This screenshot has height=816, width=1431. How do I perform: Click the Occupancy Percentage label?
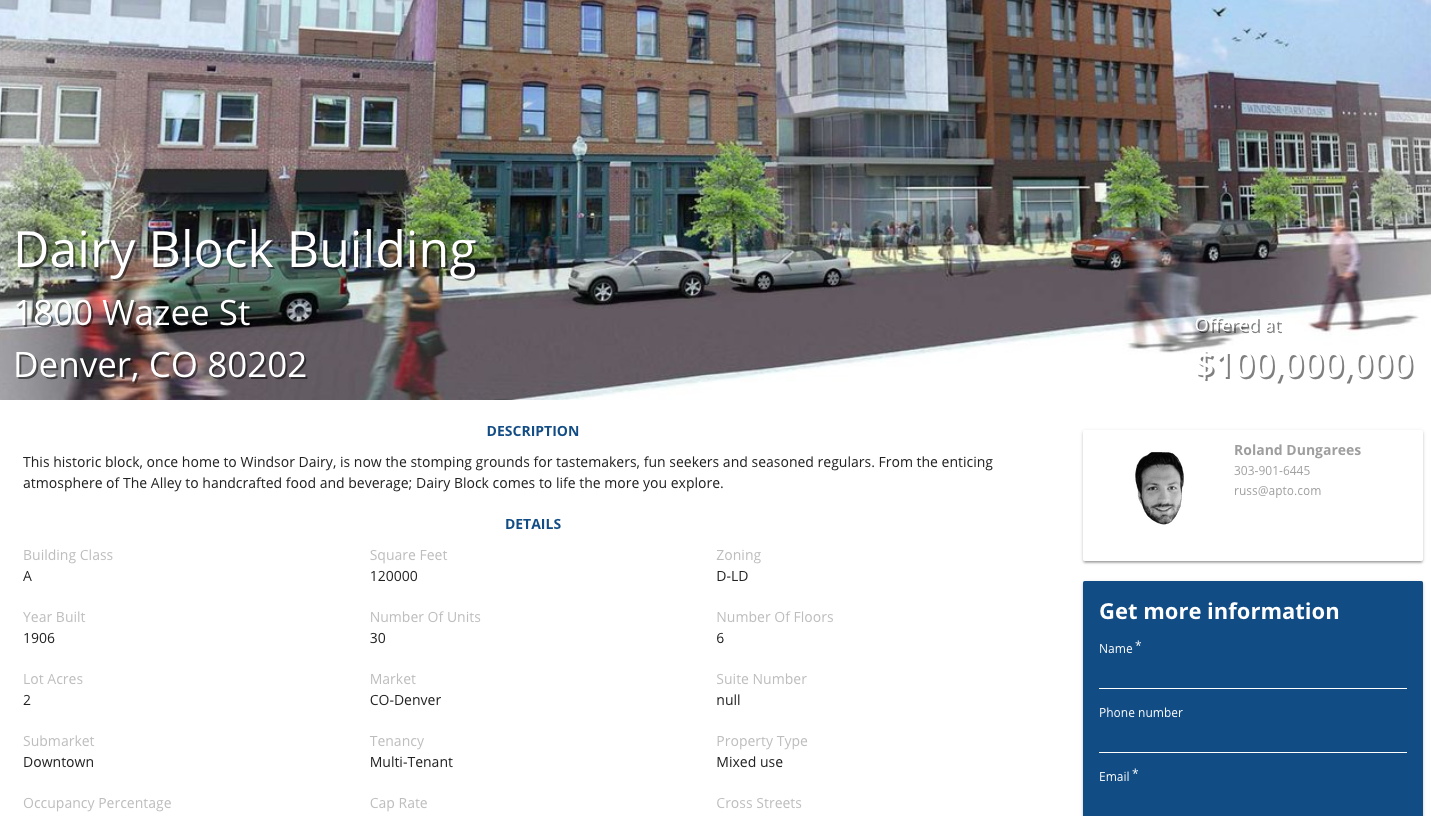97,803
